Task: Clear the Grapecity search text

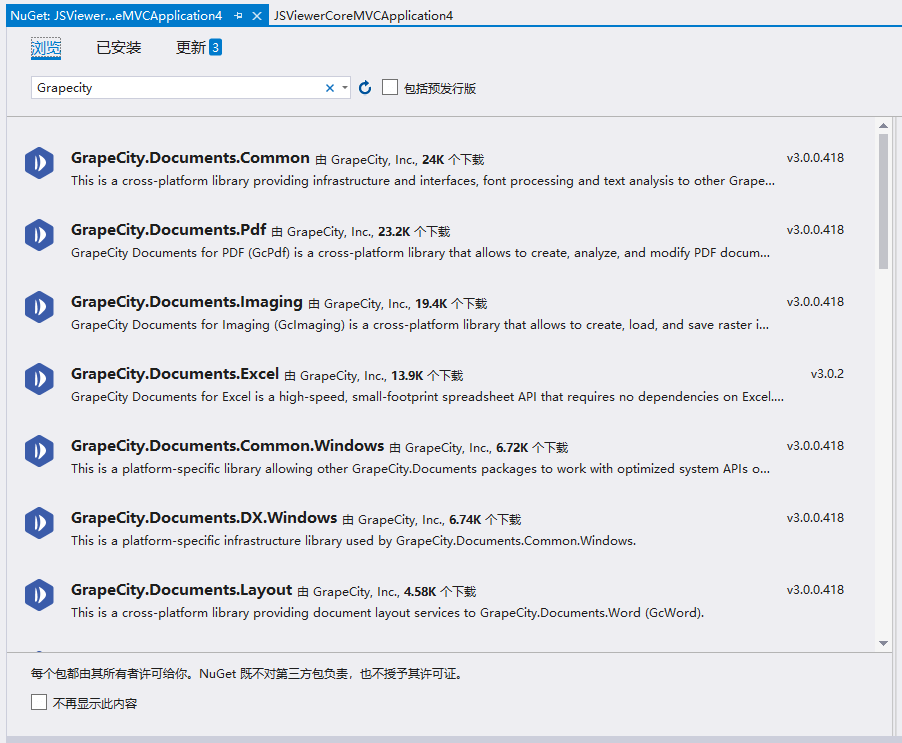Action: pyautogui.click(x=330, y=88)
